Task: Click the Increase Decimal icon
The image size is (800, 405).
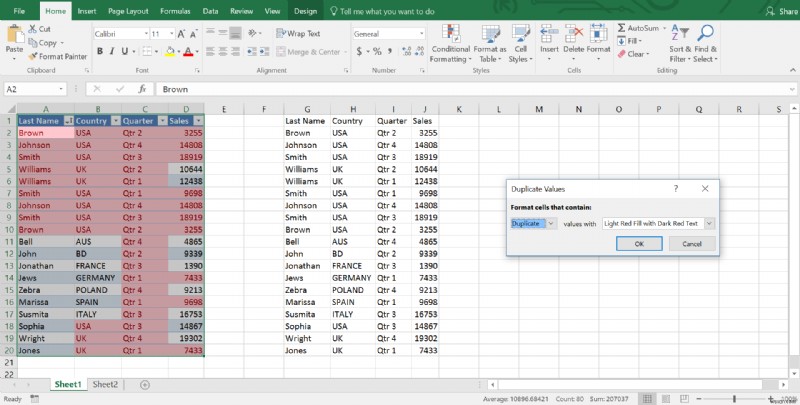Action: tap(406, 51)
